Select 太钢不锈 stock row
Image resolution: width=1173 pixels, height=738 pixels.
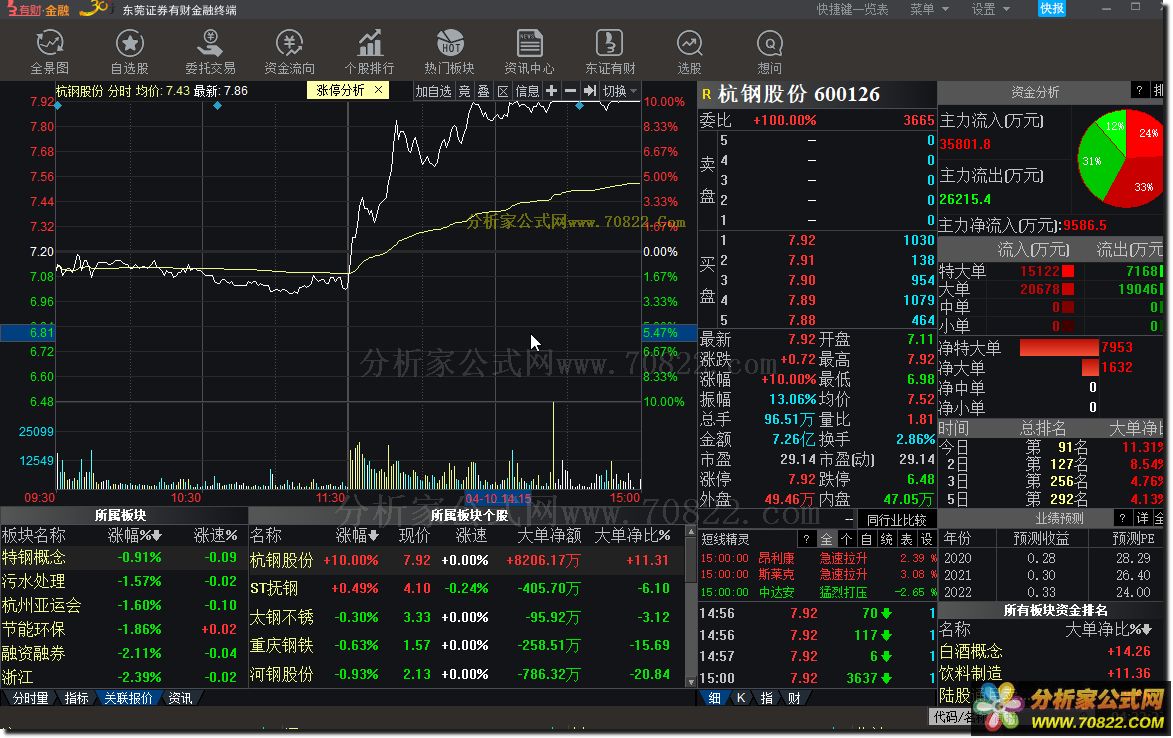click(465, 617)
